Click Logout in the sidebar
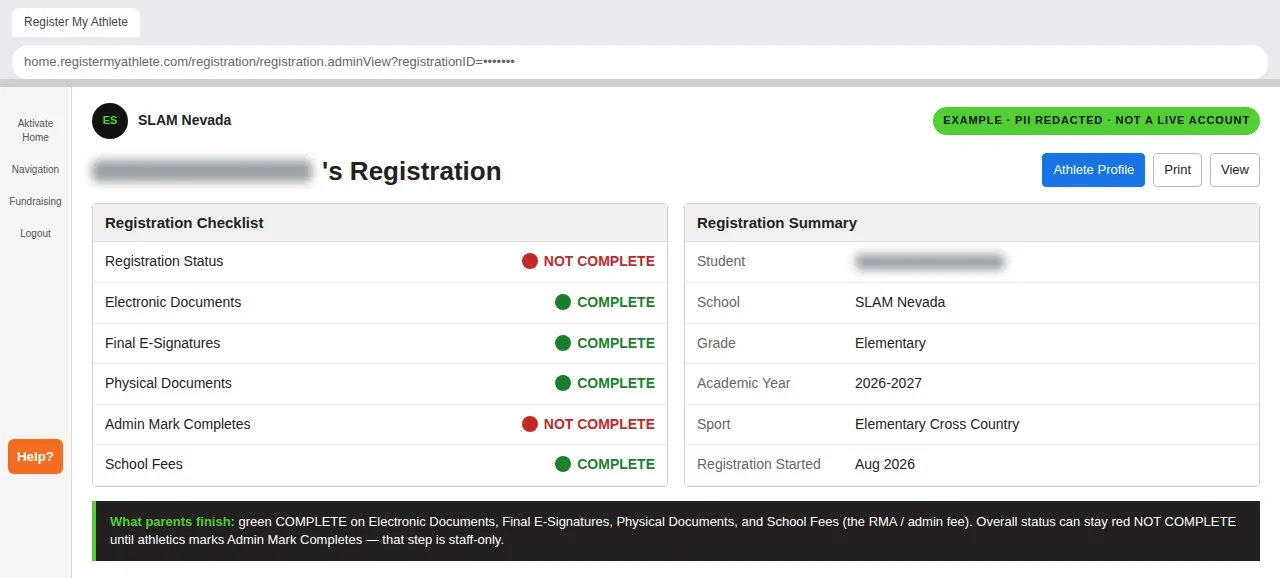Screen dimensions: 1280x578 pos(35,233)
